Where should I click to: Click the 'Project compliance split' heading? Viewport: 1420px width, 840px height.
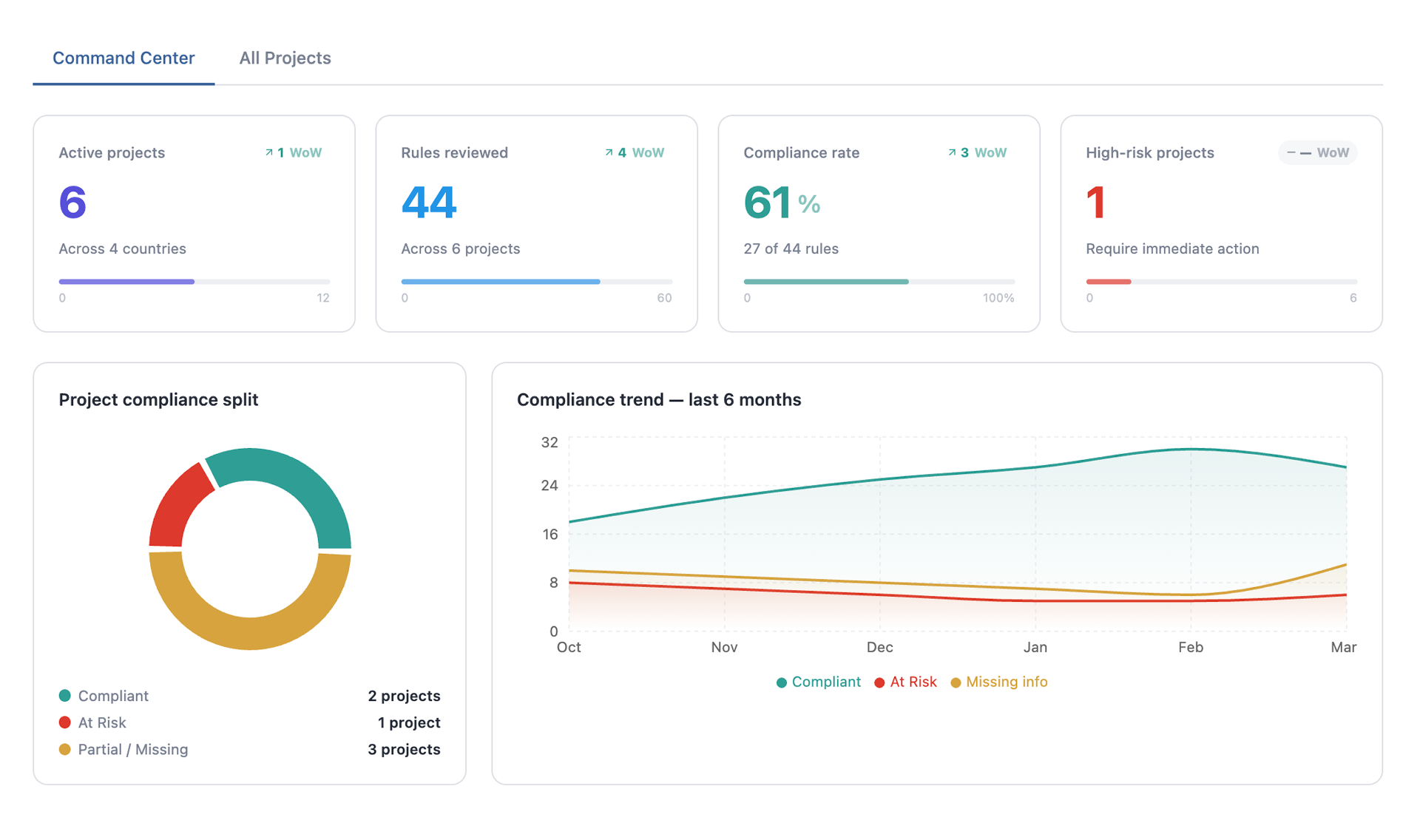(x=158, y=399)
